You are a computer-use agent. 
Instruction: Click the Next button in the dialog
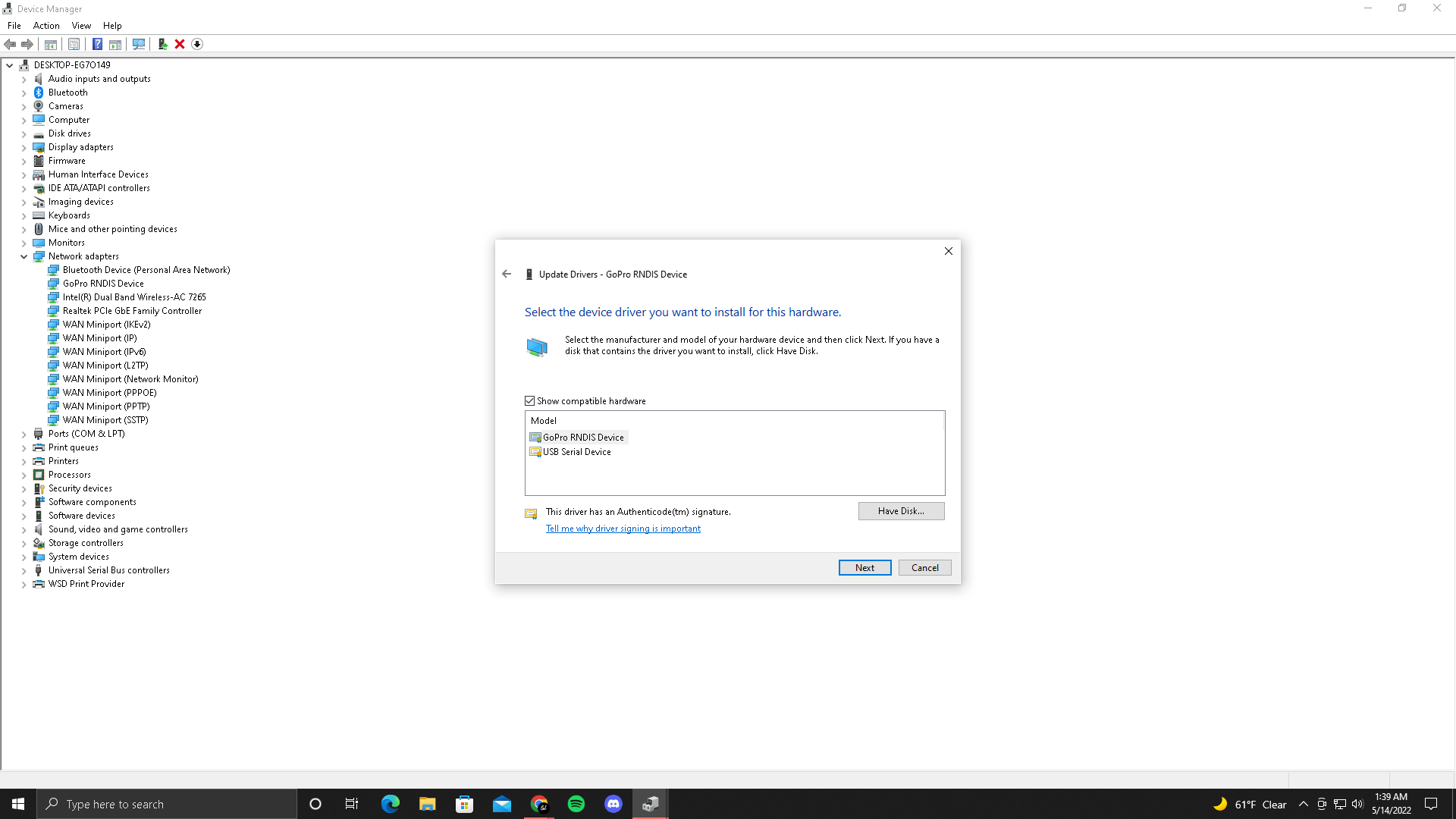[x=864, y=567]
